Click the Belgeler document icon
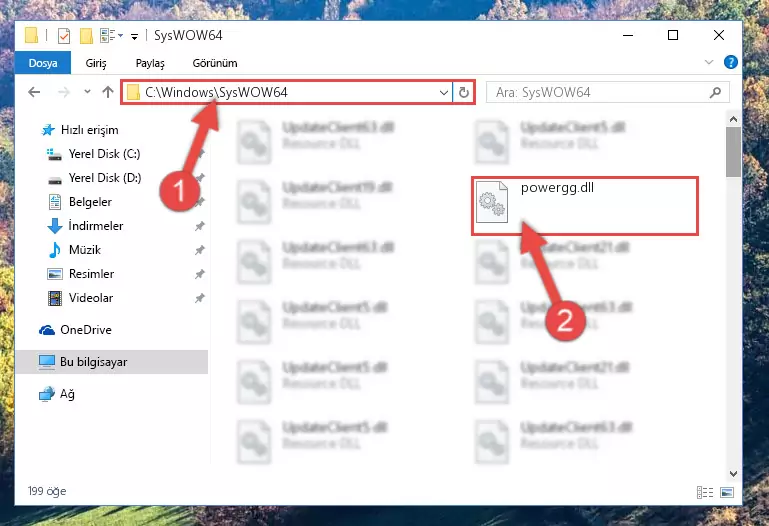The width and height of the screenshot is (769, 526). pos(55,201)
